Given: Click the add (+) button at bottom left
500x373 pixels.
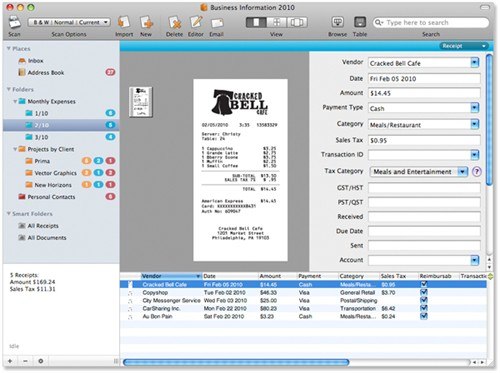Looking at the screenshot, I should click(10, 361).
